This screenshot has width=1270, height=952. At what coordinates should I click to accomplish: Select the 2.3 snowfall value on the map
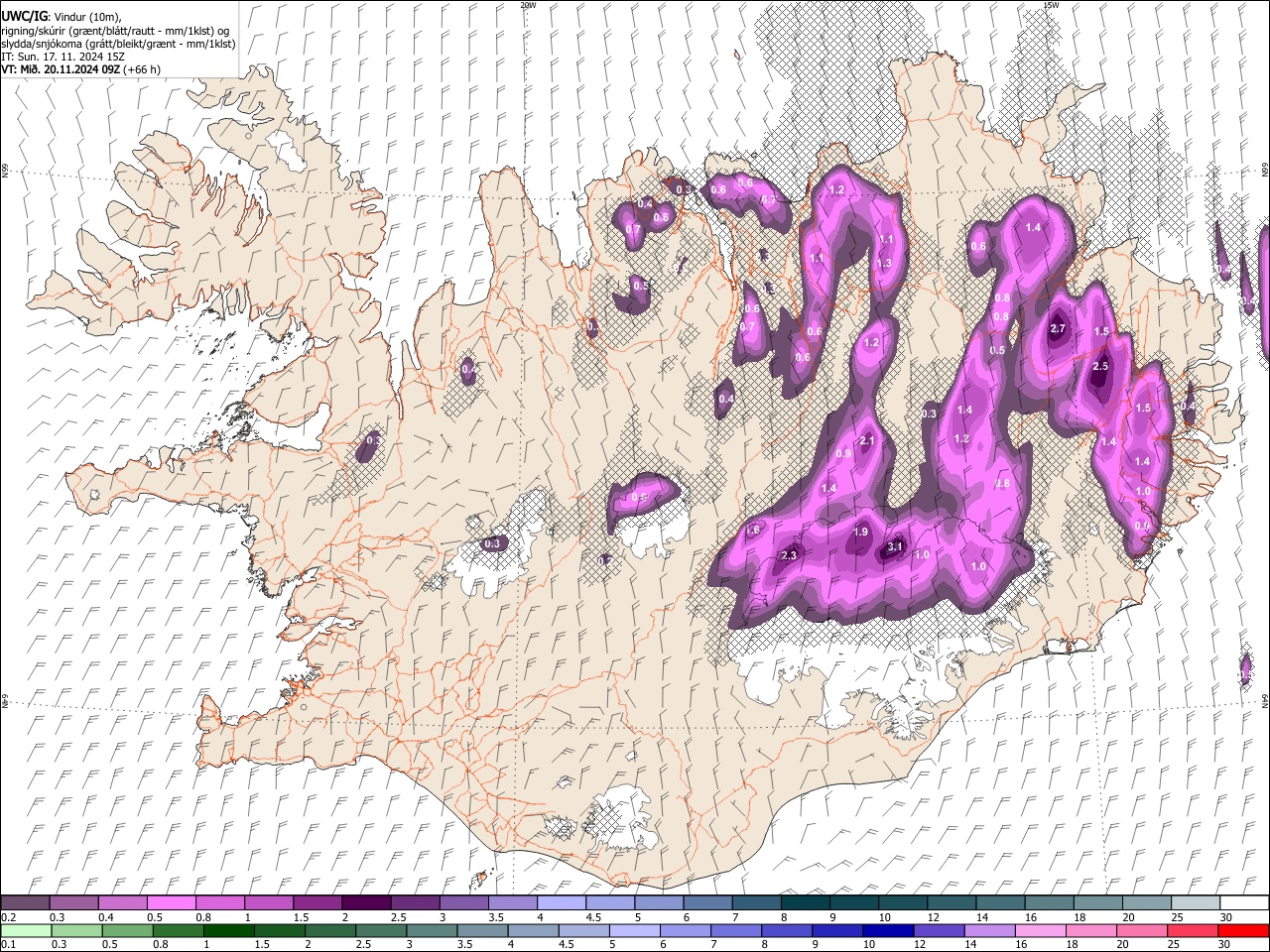point(790,555)
